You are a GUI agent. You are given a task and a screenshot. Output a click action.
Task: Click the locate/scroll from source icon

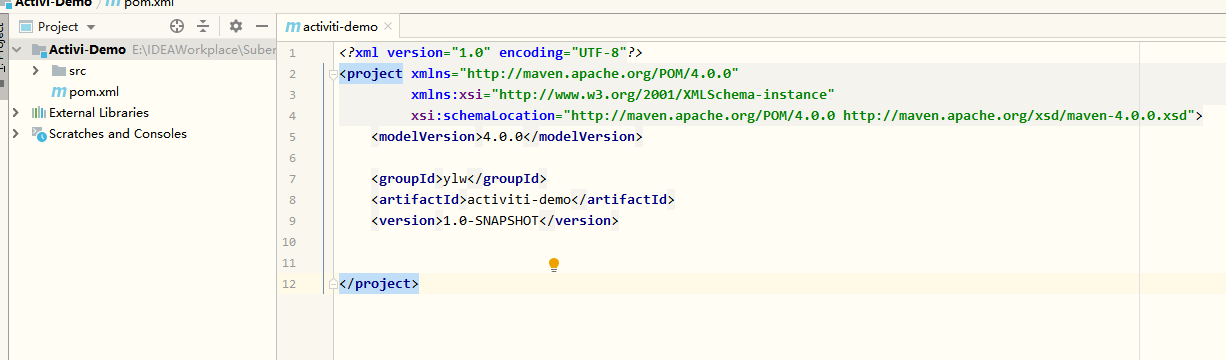click(177, 26)
